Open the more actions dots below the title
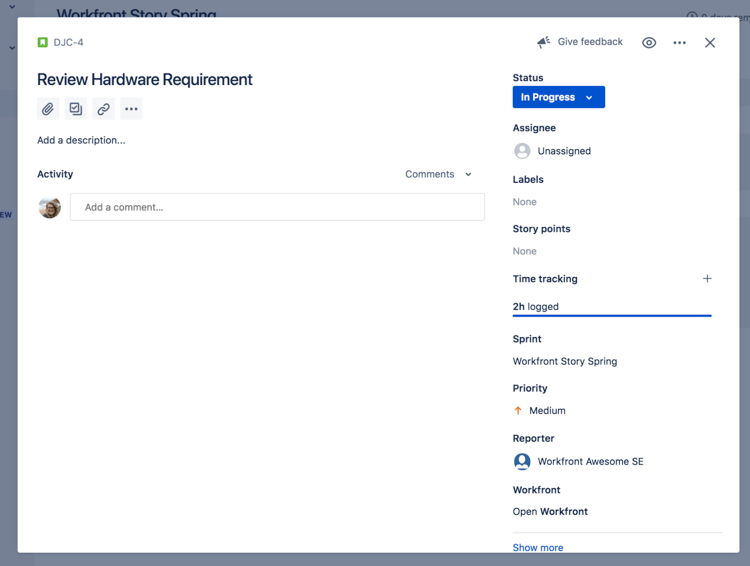This screenshot has width=750, height=566. point(131,109)
